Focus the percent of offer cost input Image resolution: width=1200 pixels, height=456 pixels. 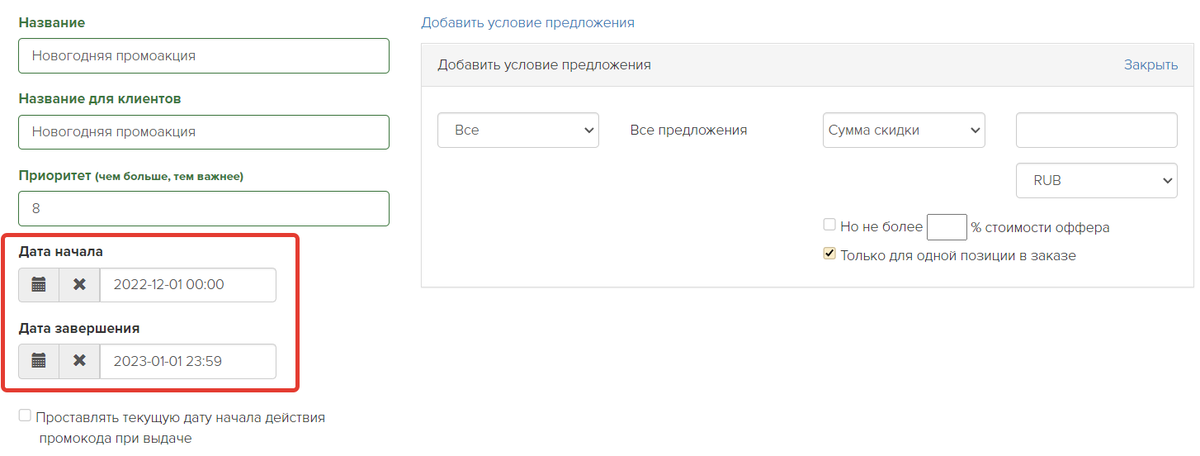[947, 227]
